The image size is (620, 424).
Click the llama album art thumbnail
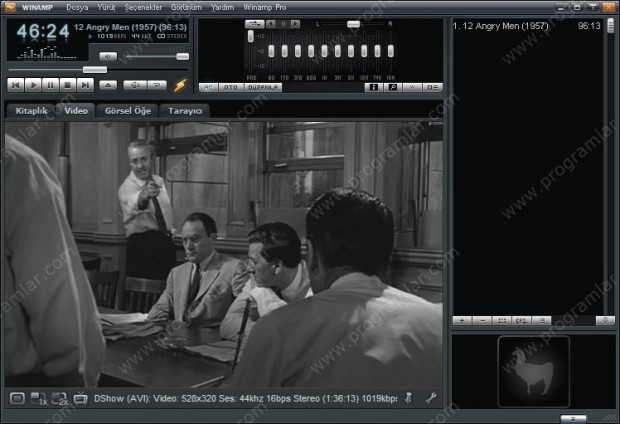pyautogui.click(x=534, y=371)
